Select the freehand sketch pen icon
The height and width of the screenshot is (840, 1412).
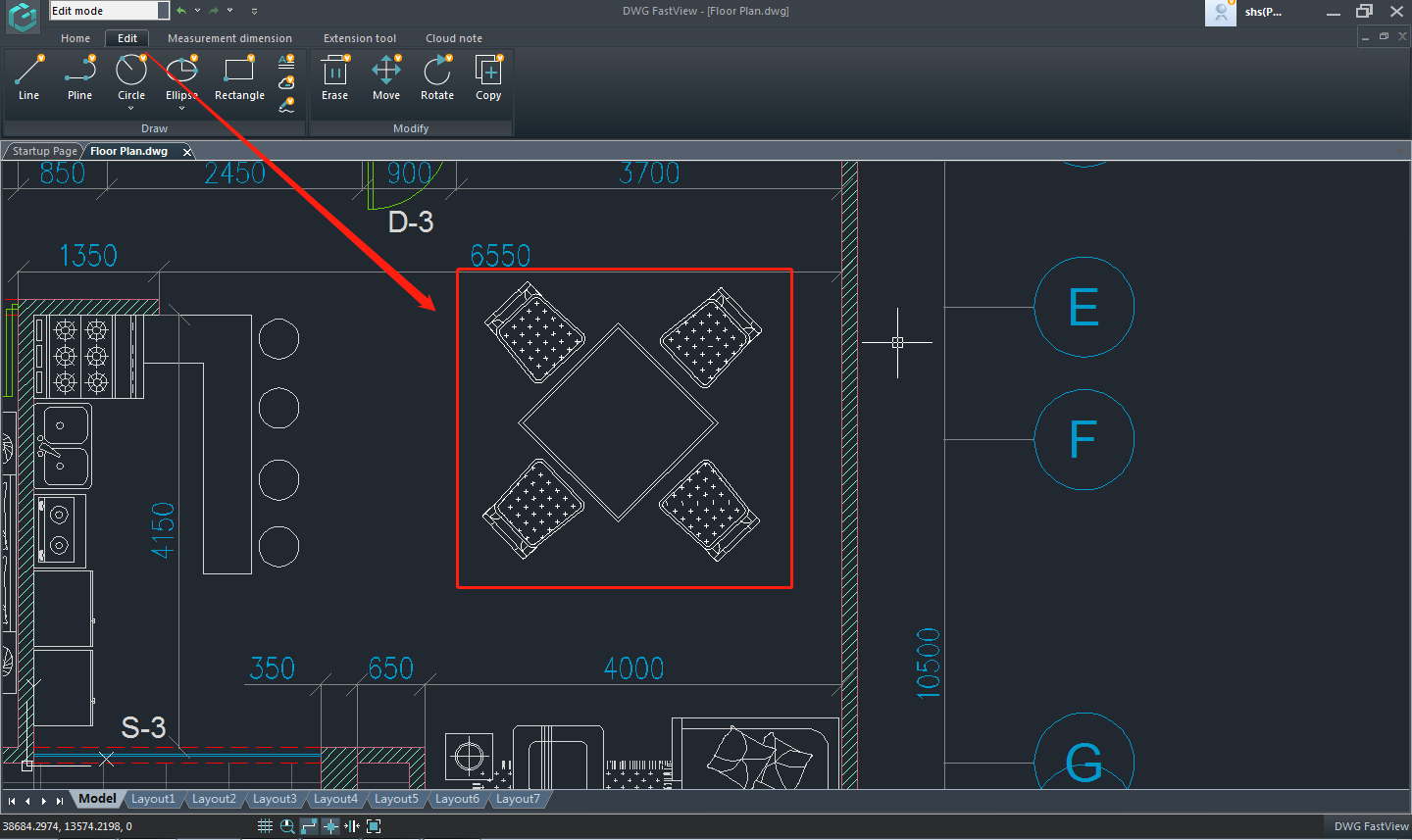point(286,105)
